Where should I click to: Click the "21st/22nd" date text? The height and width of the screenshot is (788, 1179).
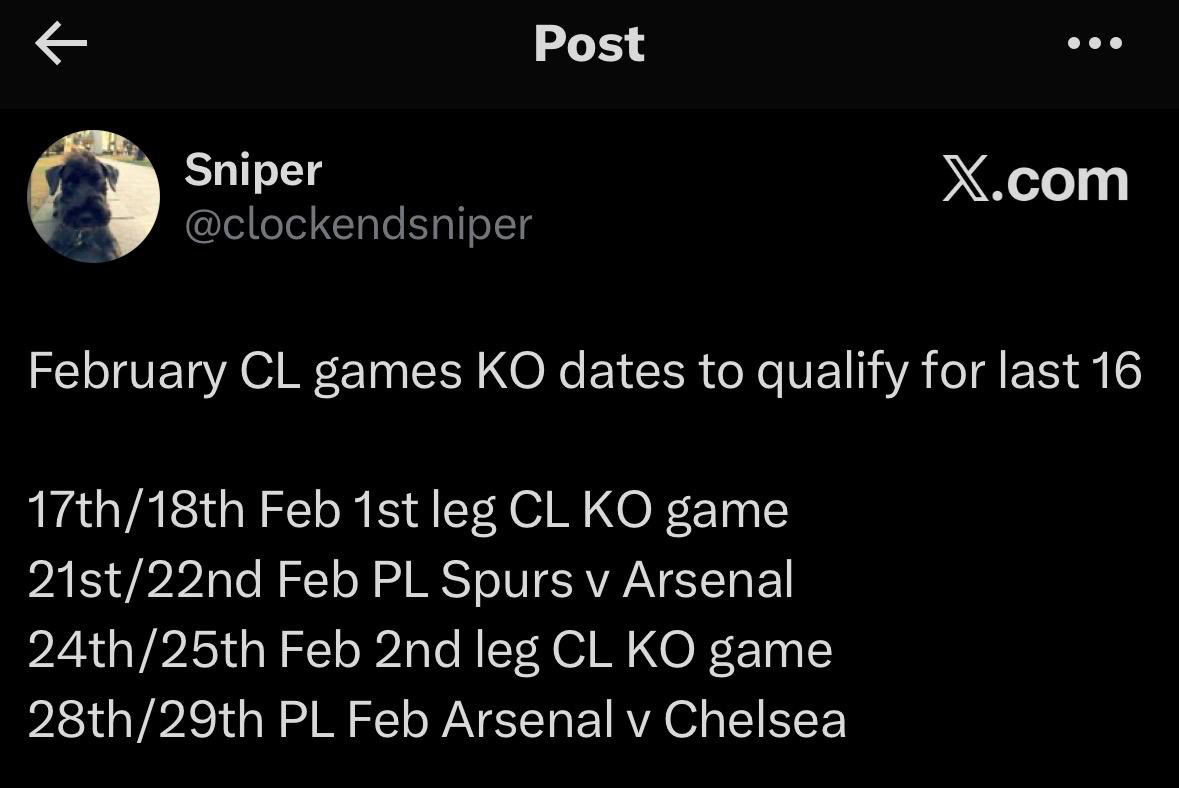(x=146, y=581)
